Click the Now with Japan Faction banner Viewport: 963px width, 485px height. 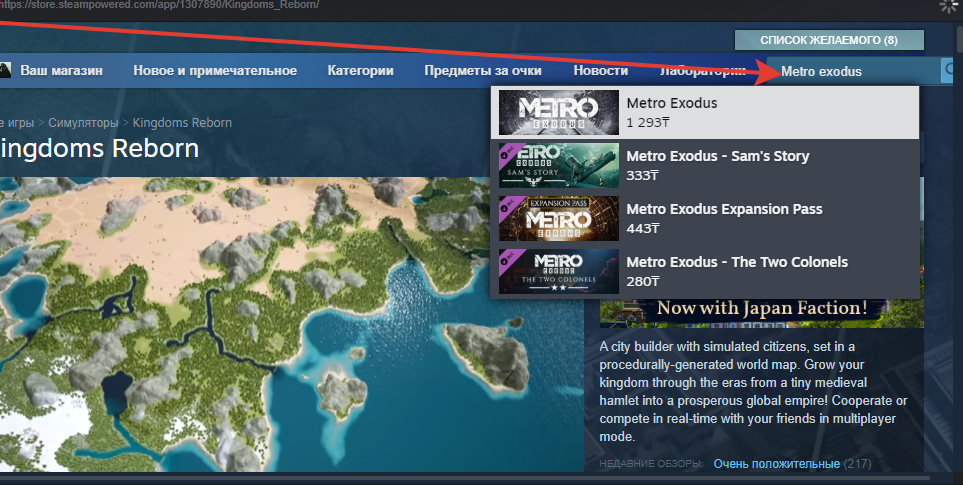(x=762, y=313)
